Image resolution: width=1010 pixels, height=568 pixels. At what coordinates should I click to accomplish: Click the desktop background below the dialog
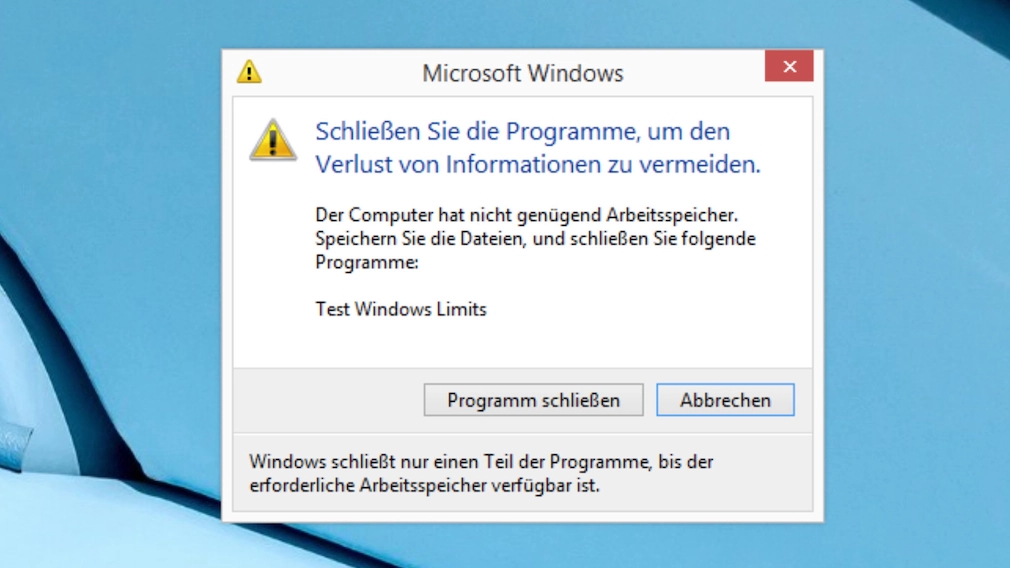click(522, 546)
